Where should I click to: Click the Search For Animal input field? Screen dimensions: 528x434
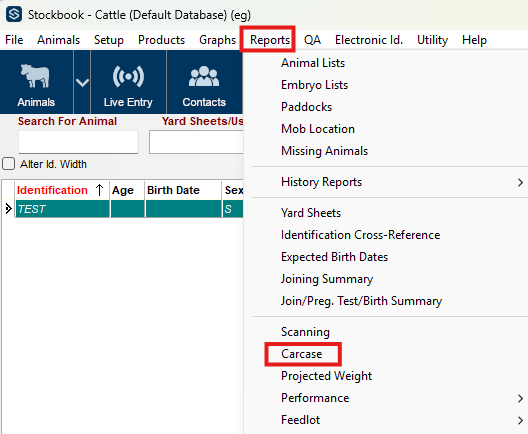pos(78,142)
